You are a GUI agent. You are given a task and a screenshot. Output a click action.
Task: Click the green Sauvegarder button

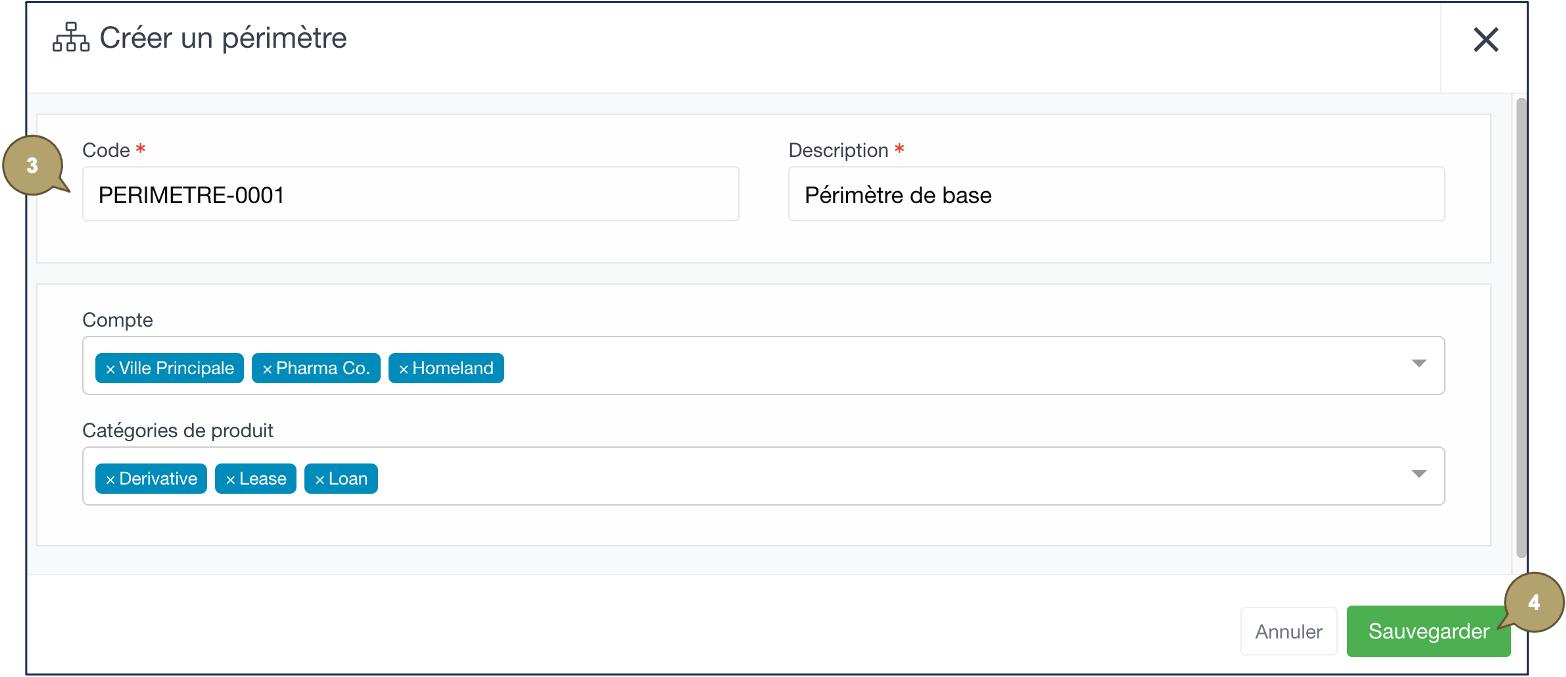click(1428, 632)
